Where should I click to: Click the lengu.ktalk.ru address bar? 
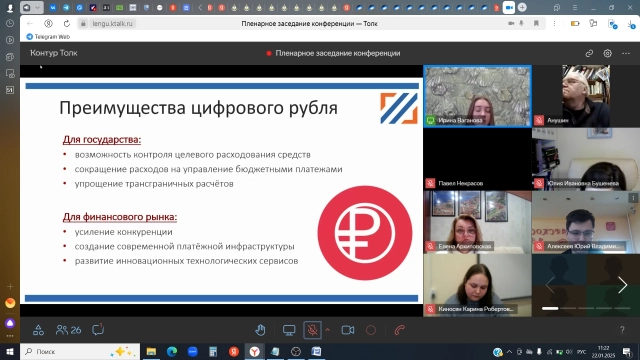[112, 24]
